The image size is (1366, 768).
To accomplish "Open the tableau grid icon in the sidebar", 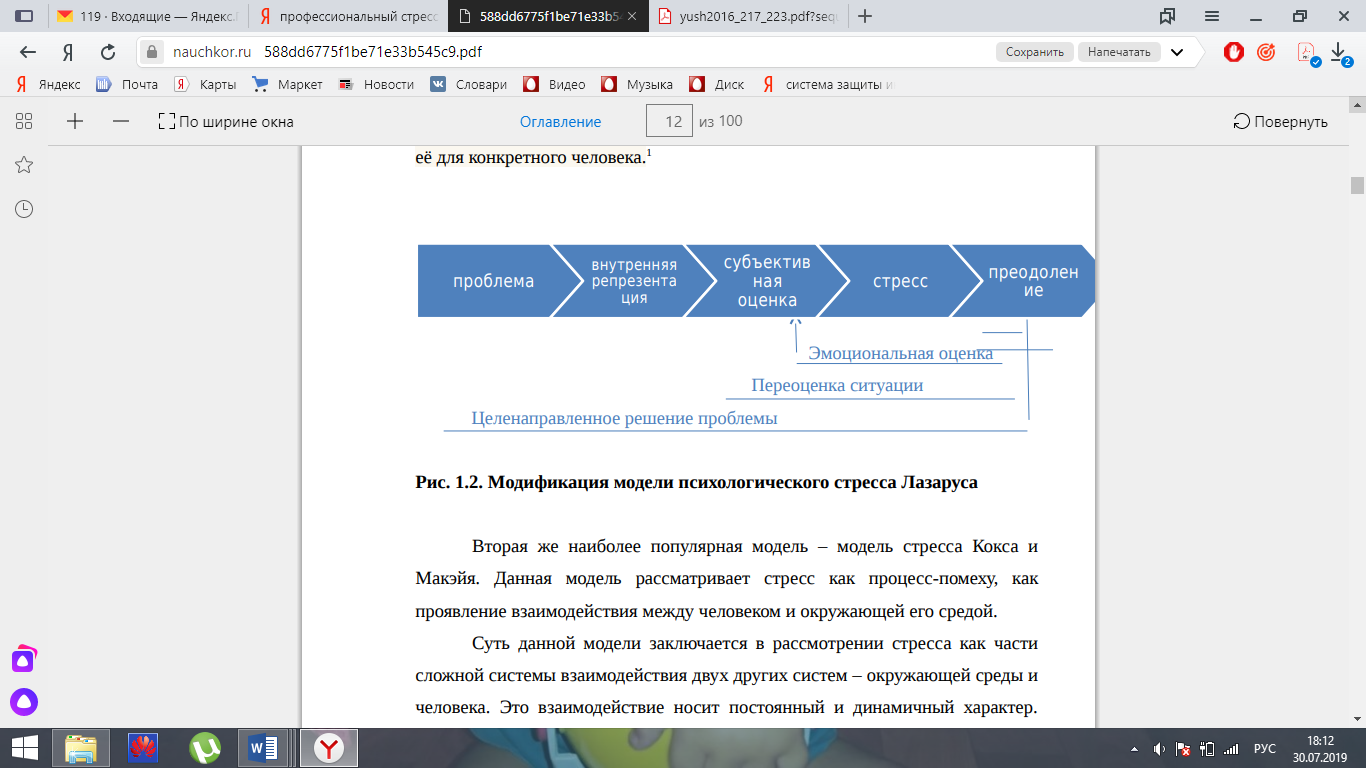I will point(24,121).
